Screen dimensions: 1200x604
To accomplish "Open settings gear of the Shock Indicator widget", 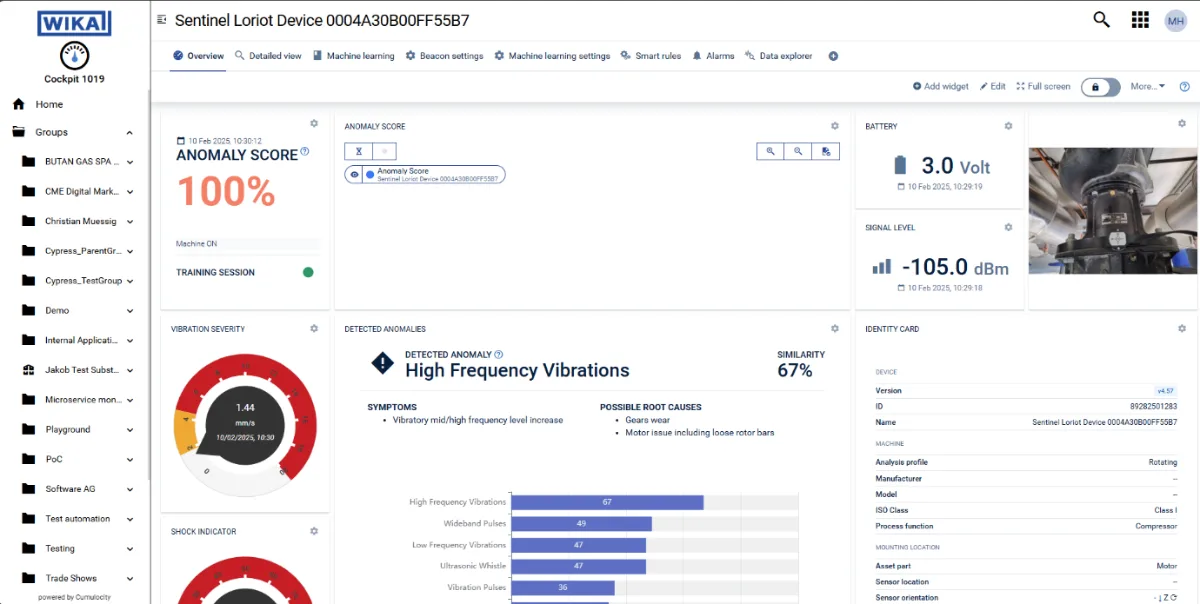I will pos(314,531).
